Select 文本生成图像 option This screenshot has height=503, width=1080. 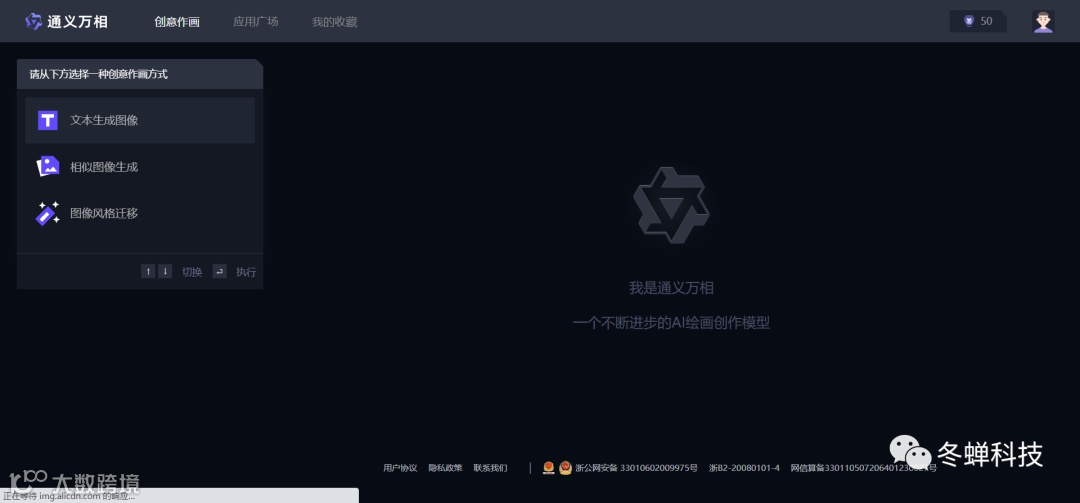tap(140, 120)
